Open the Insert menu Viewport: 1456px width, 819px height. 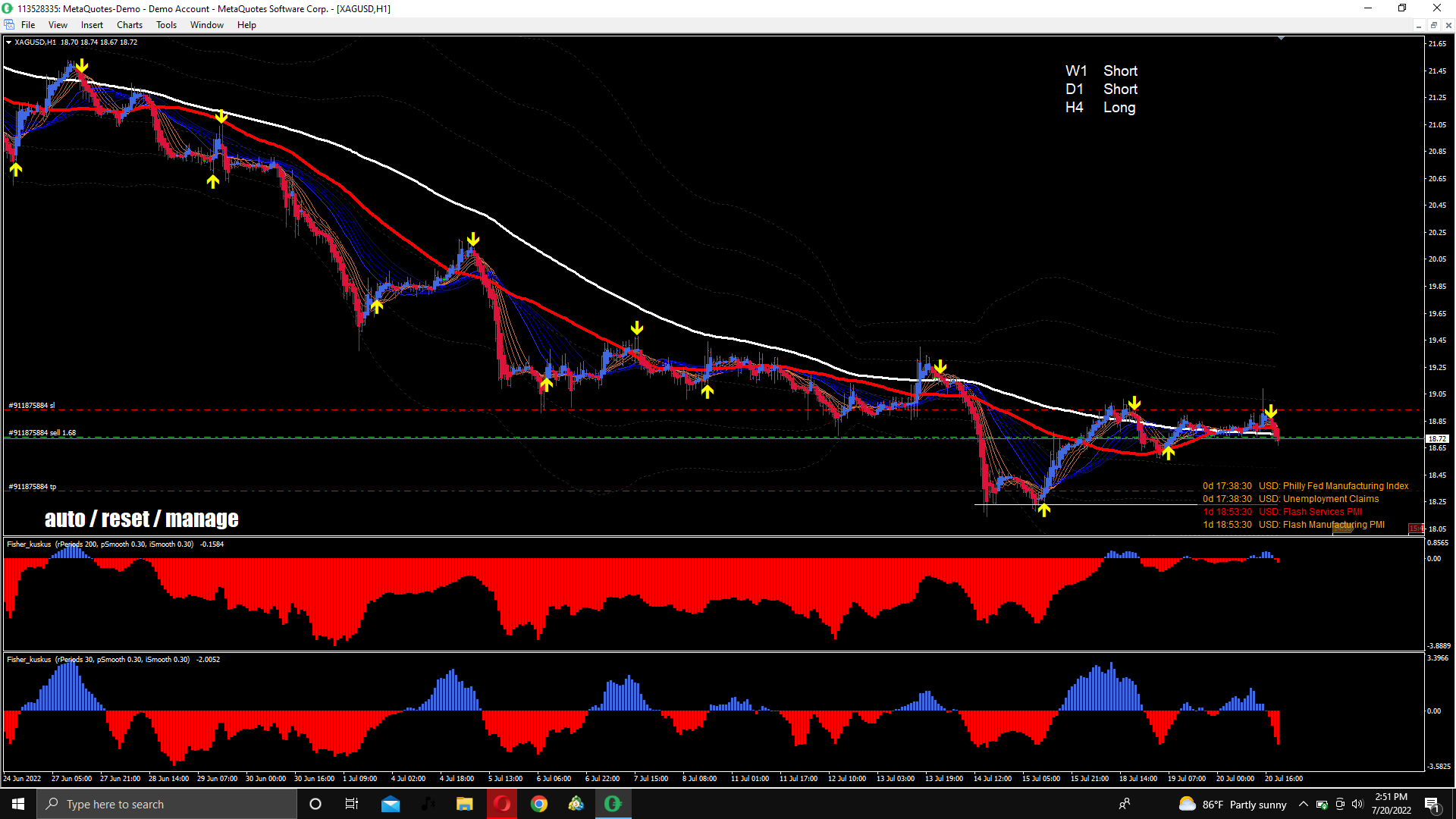click(x=92, y=25)
